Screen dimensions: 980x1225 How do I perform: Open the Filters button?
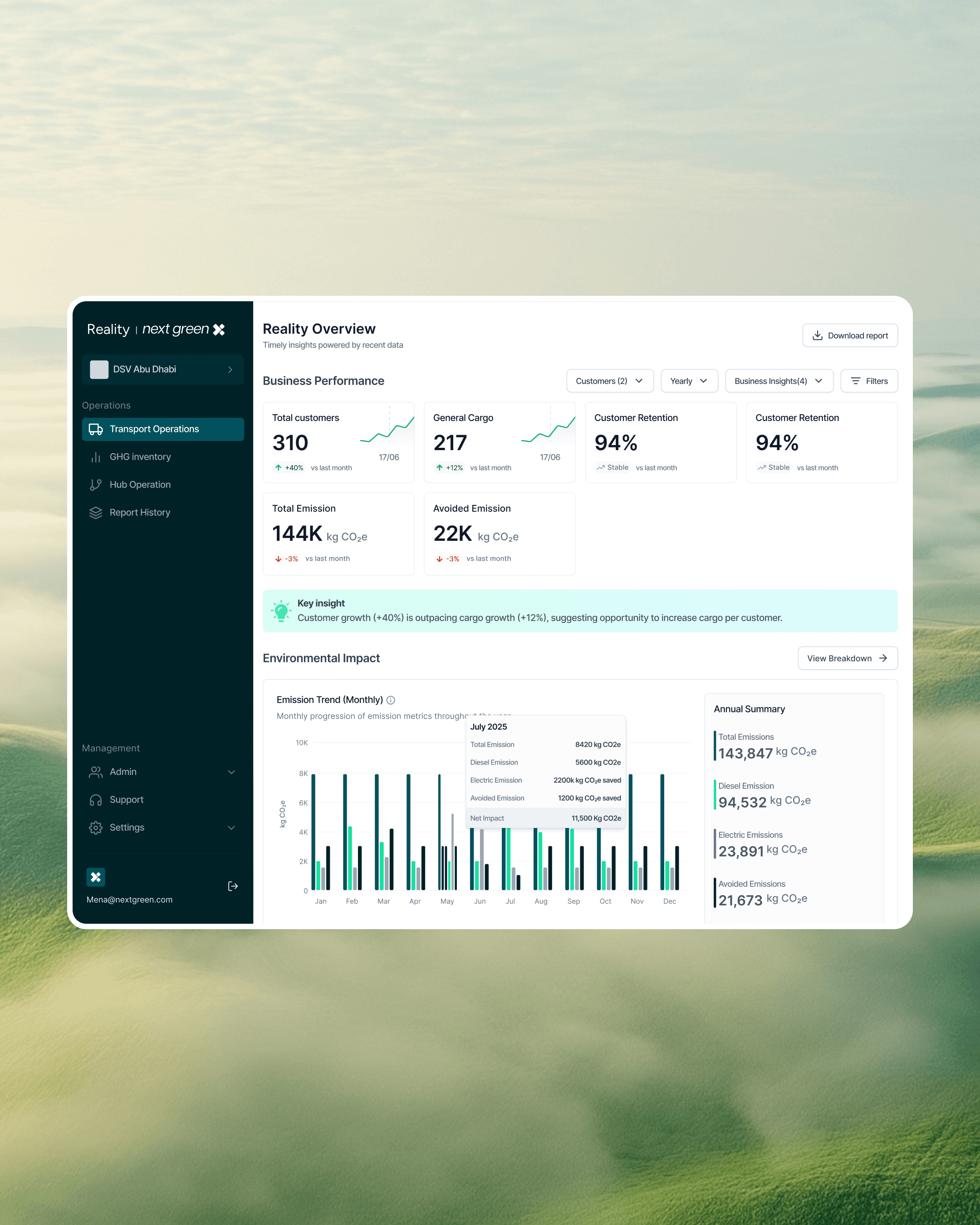(869, 381)
